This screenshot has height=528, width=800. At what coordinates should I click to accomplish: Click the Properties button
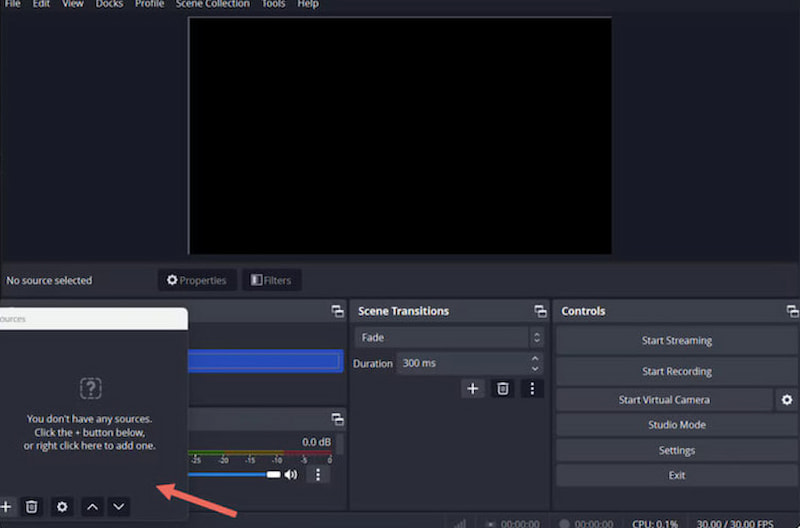click(x=197, y=280)
